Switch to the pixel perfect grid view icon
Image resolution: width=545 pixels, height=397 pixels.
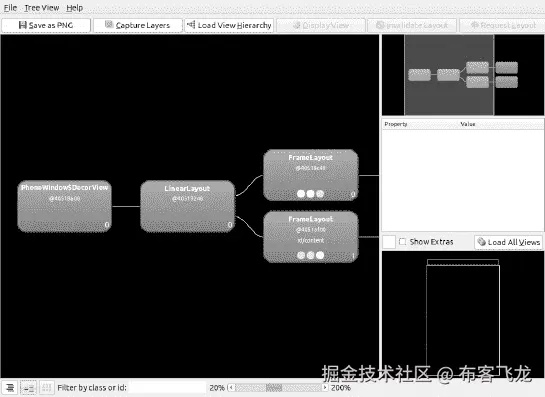click(47, 387)
